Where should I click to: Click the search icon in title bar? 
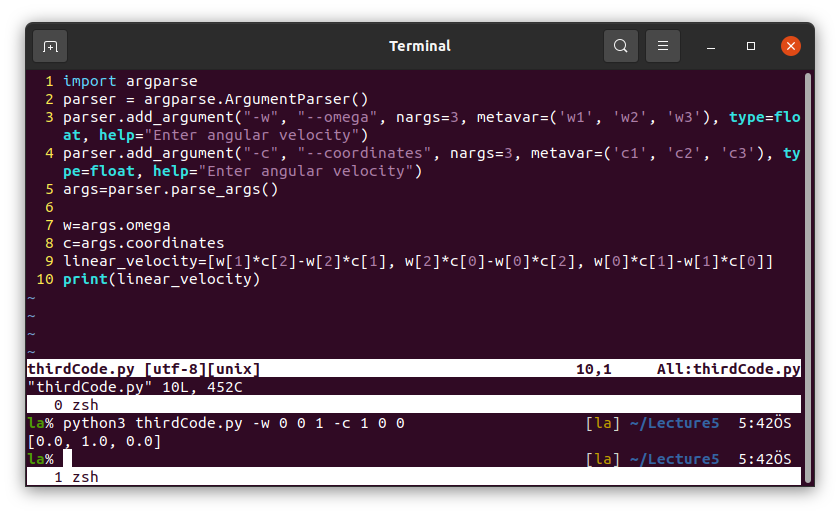[621, 46]
